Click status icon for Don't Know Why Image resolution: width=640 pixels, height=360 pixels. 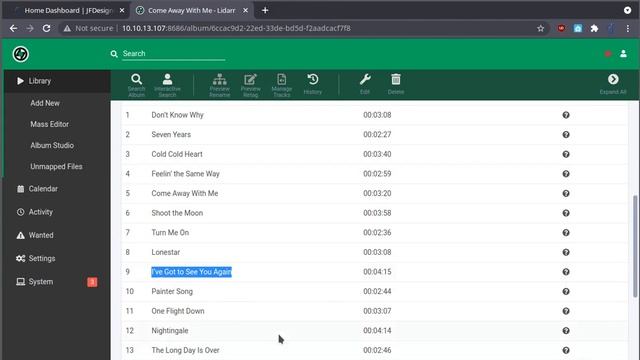pos(566,115)
